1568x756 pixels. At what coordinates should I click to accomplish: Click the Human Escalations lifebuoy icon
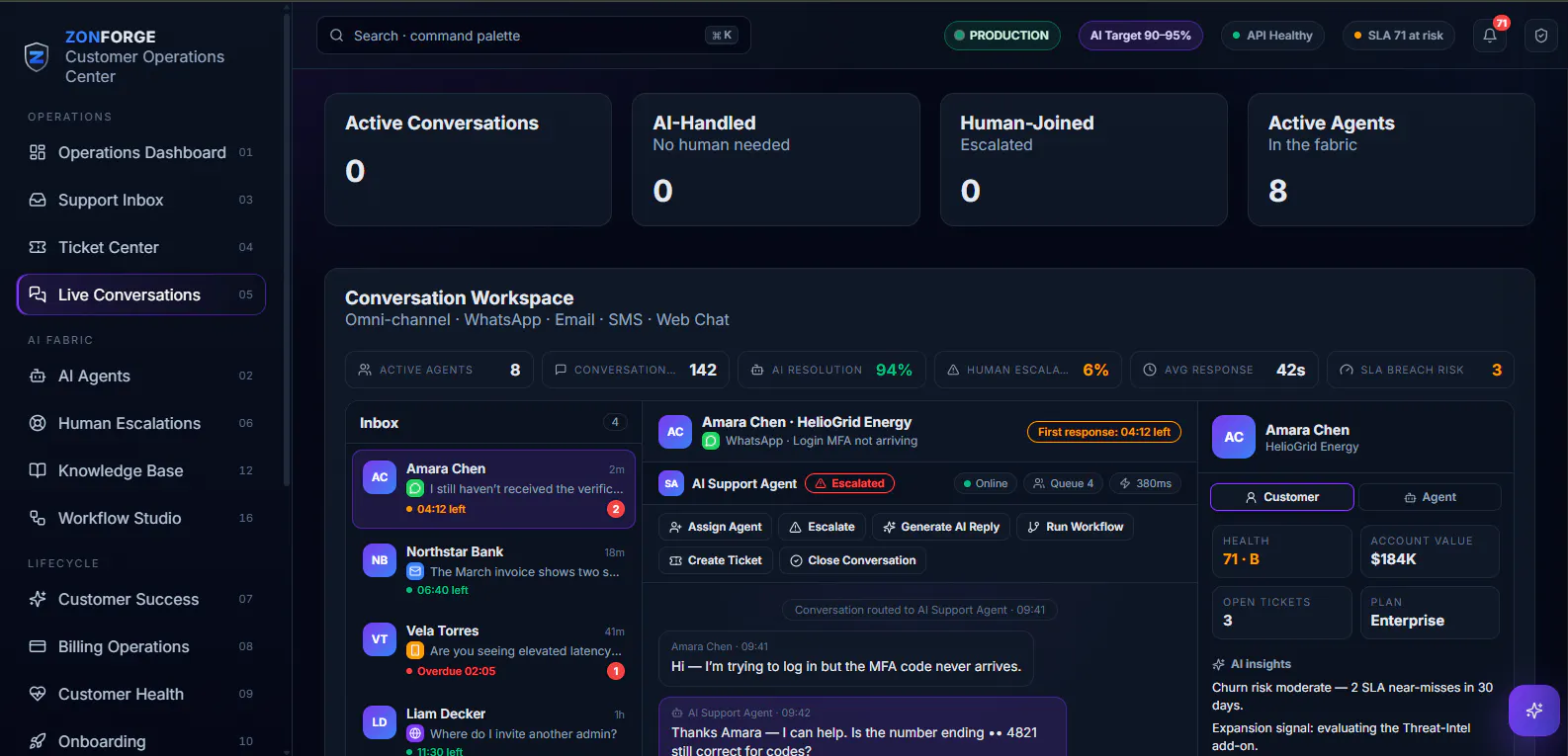coord(38,423)
